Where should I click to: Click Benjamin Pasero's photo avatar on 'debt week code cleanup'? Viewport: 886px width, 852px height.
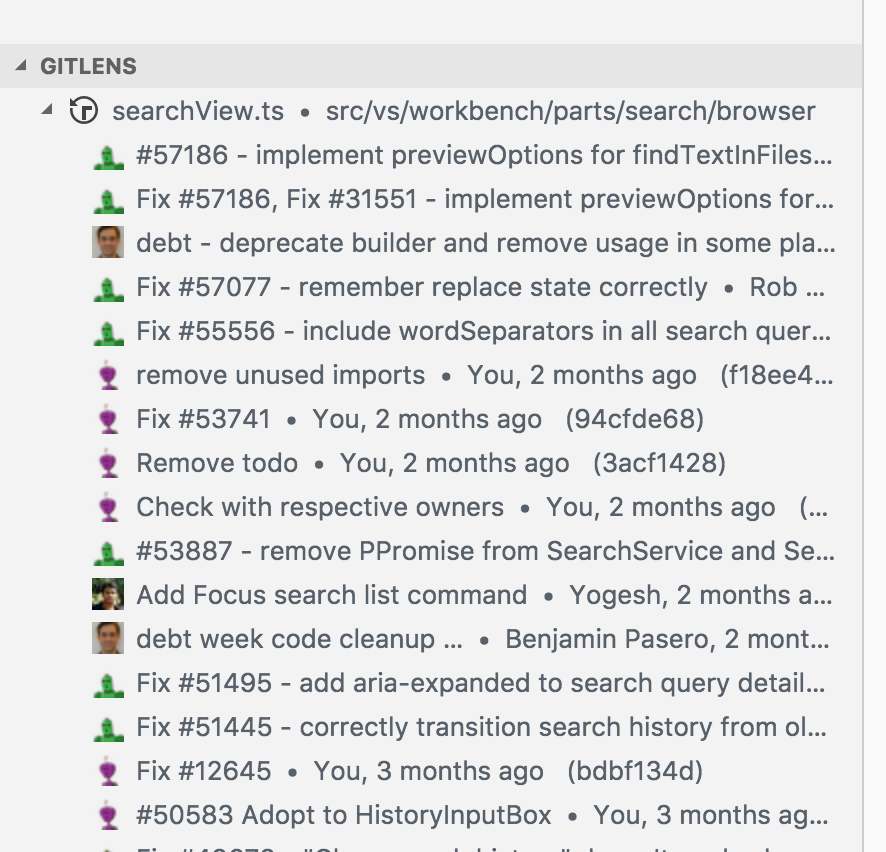[x=108, y=638]
